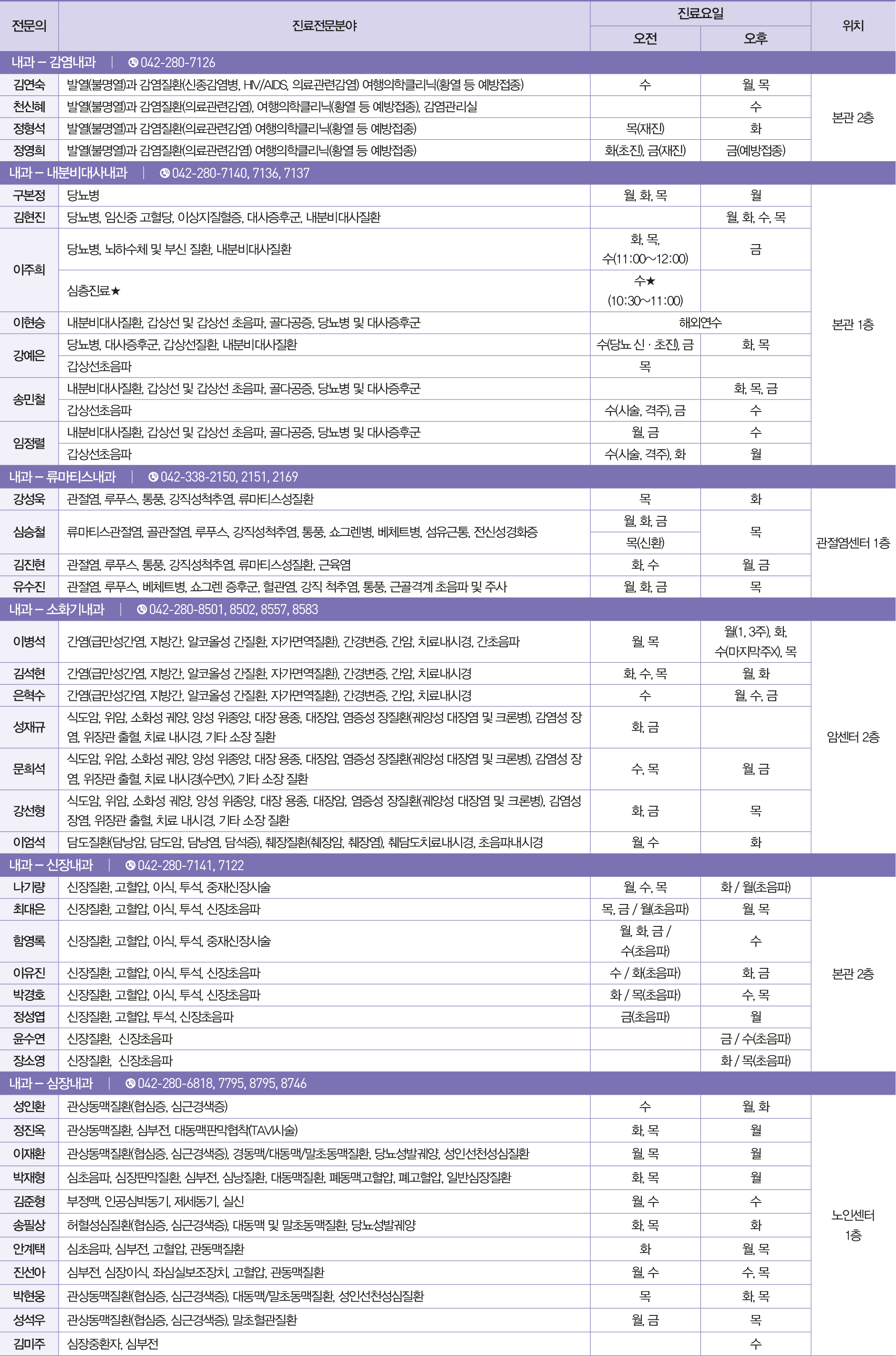The image size is (896, 1356).
Task: Click the 진료전문분야 column header
Action: pos(324,26)
